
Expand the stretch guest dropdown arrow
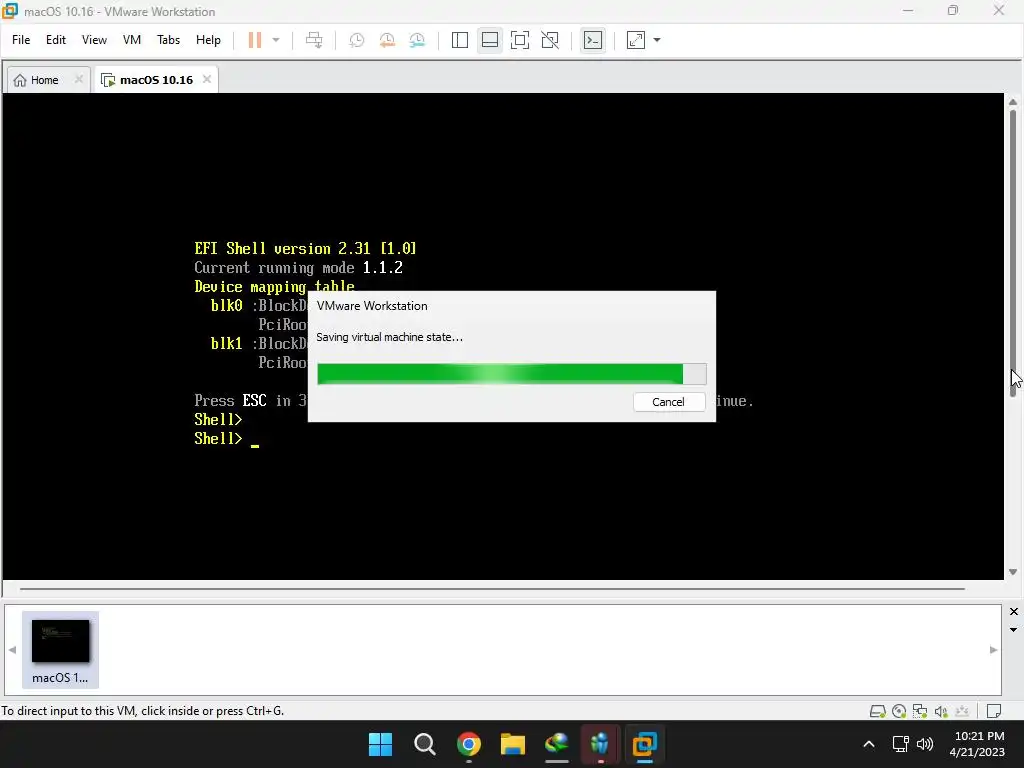[x=657, y=40]
